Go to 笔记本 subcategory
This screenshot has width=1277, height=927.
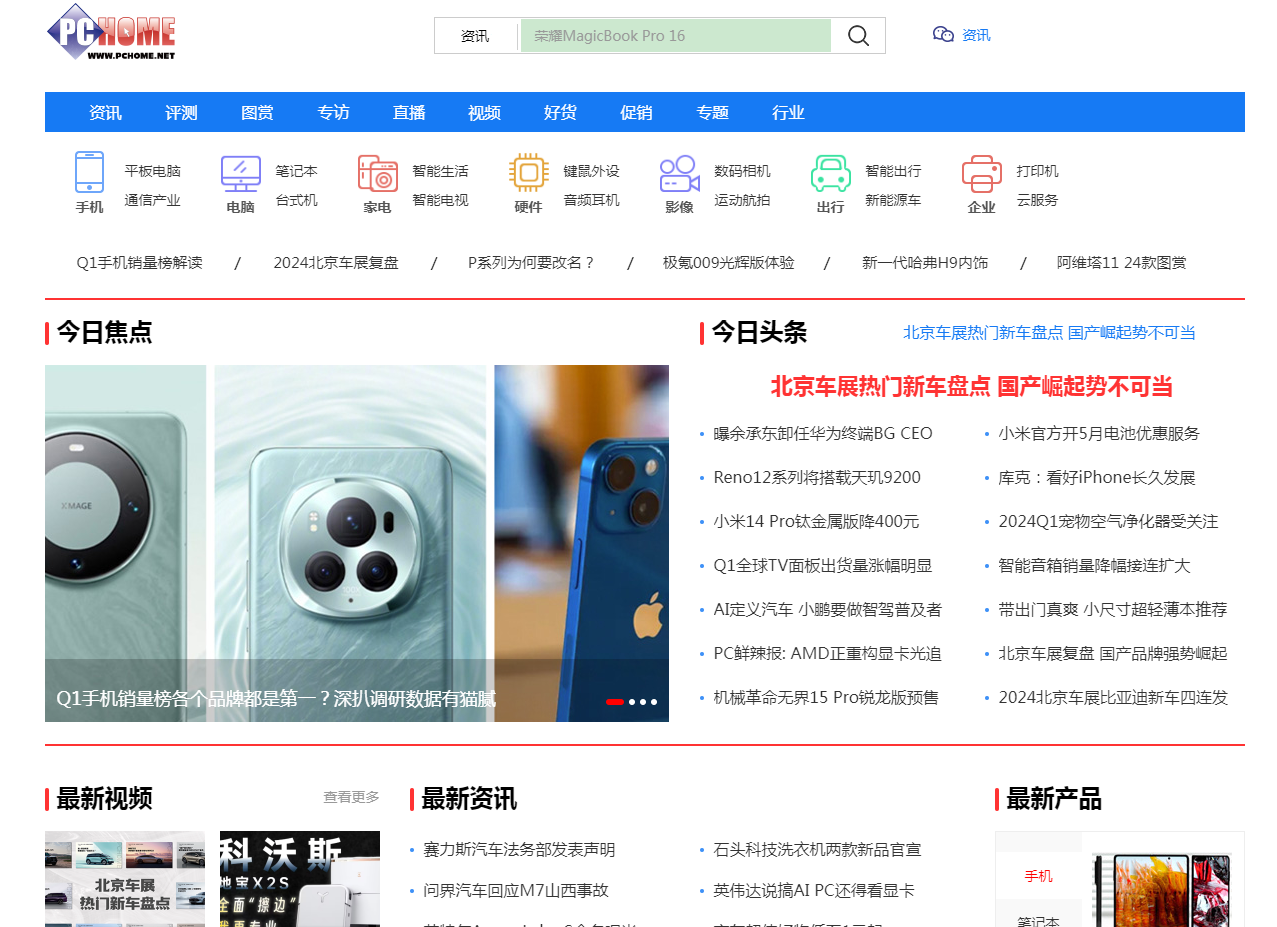click(296, 171)
